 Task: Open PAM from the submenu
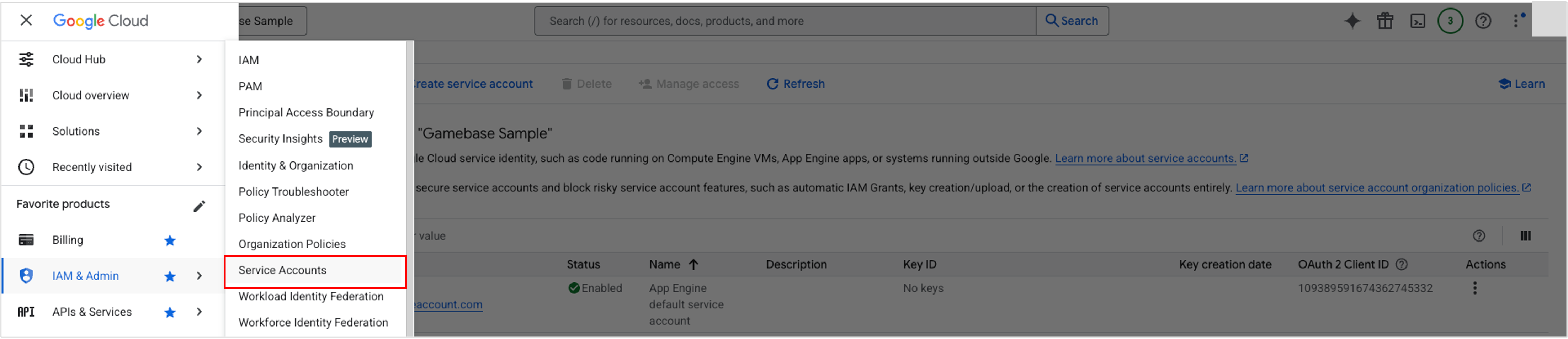[250, 86]
